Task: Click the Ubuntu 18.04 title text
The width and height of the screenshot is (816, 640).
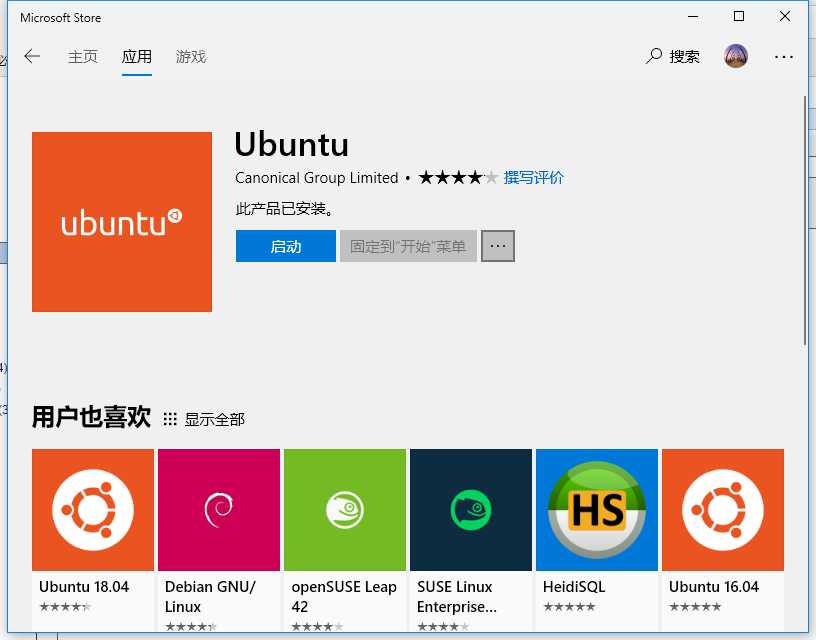Action: (84, 587)
